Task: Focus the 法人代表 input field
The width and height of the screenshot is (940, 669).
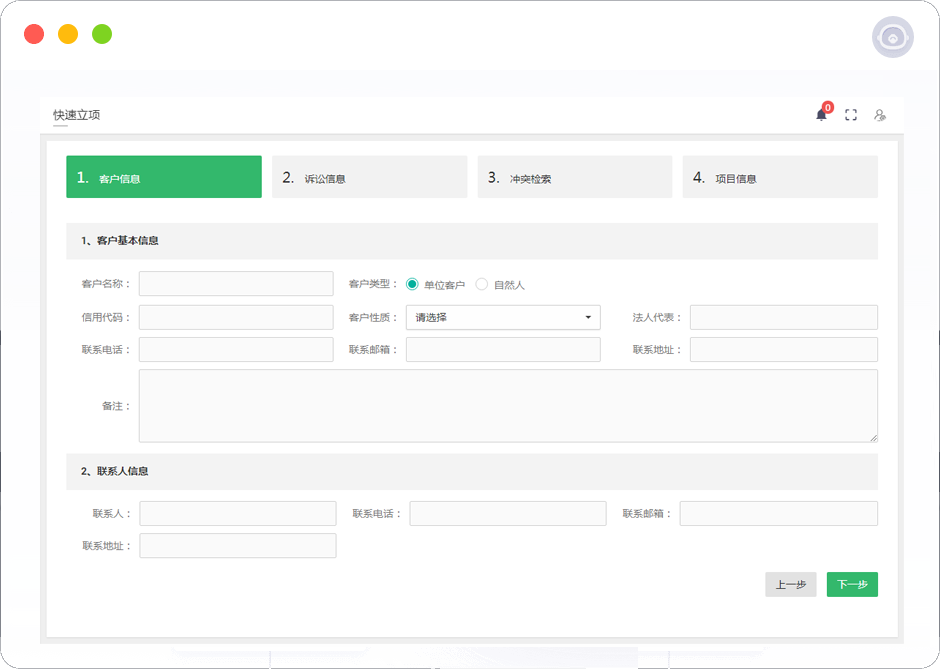Action: tap(784, 317)
